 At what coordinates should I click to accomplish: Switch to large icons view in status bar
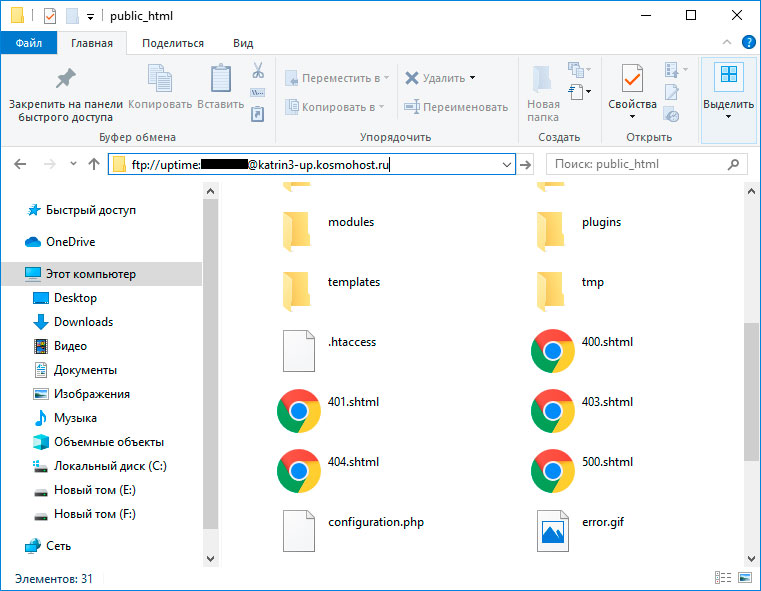point(745,577)
